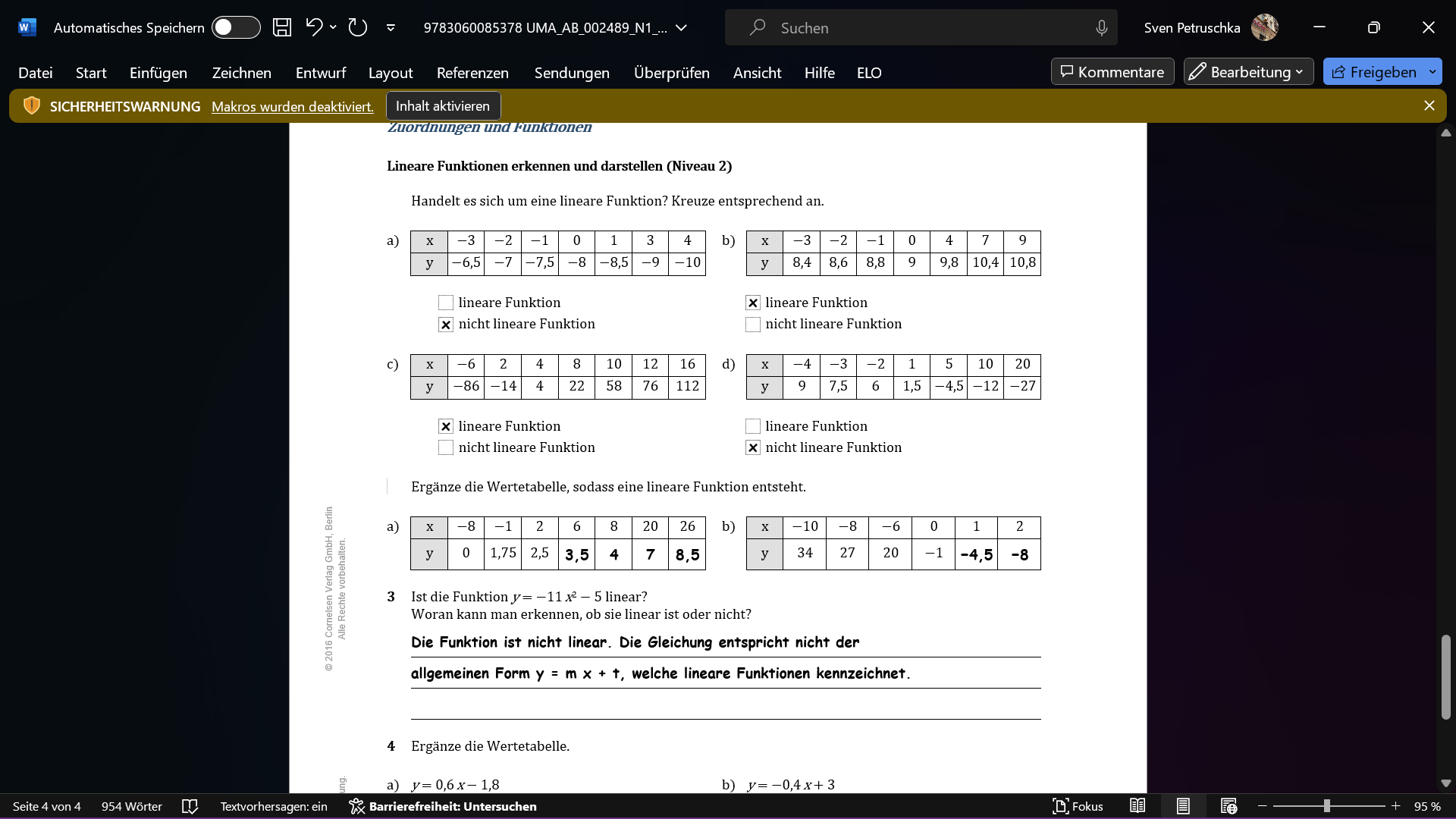Image resolution: width=1456 pixels, height=819 pixels.
Task: Toggle Automatisches Speichern switch
Action: [236, 27]
